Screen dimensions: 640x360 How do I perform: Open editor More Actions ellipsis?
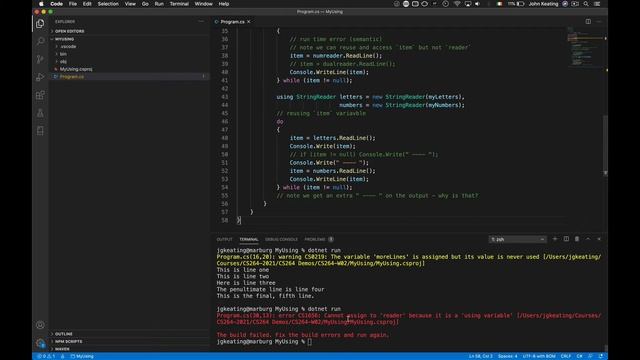[599, 21]
